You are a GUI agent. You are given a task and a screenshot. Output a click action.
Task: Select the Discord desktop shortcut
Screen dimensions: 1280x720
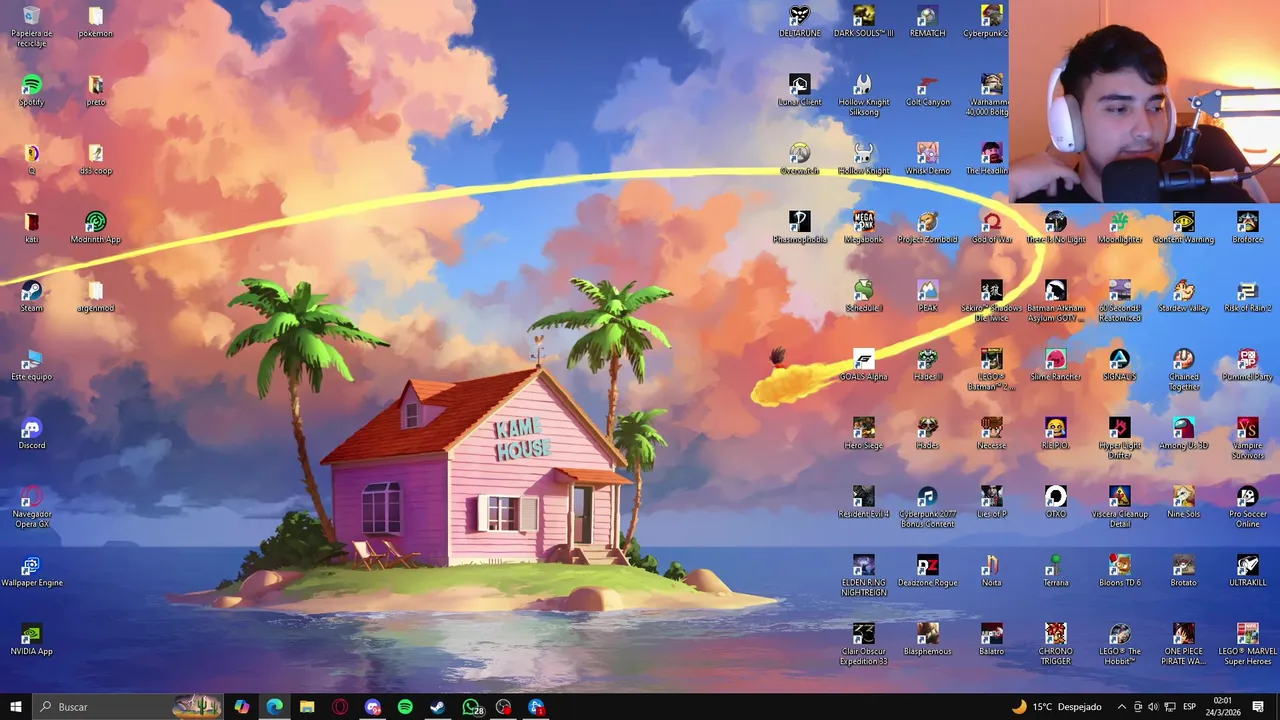(x=32, y=434)
